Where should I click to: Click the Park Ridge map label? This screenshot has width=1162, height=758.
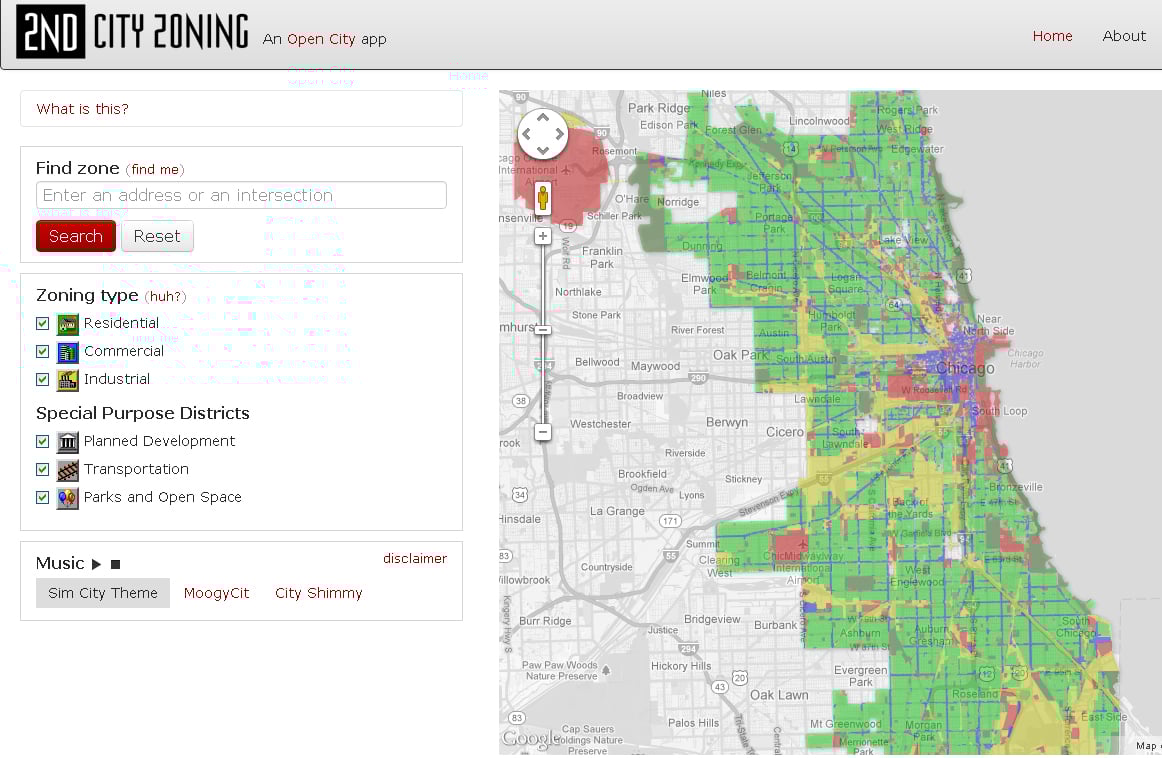pyautogui.click(x=659, y=108)
